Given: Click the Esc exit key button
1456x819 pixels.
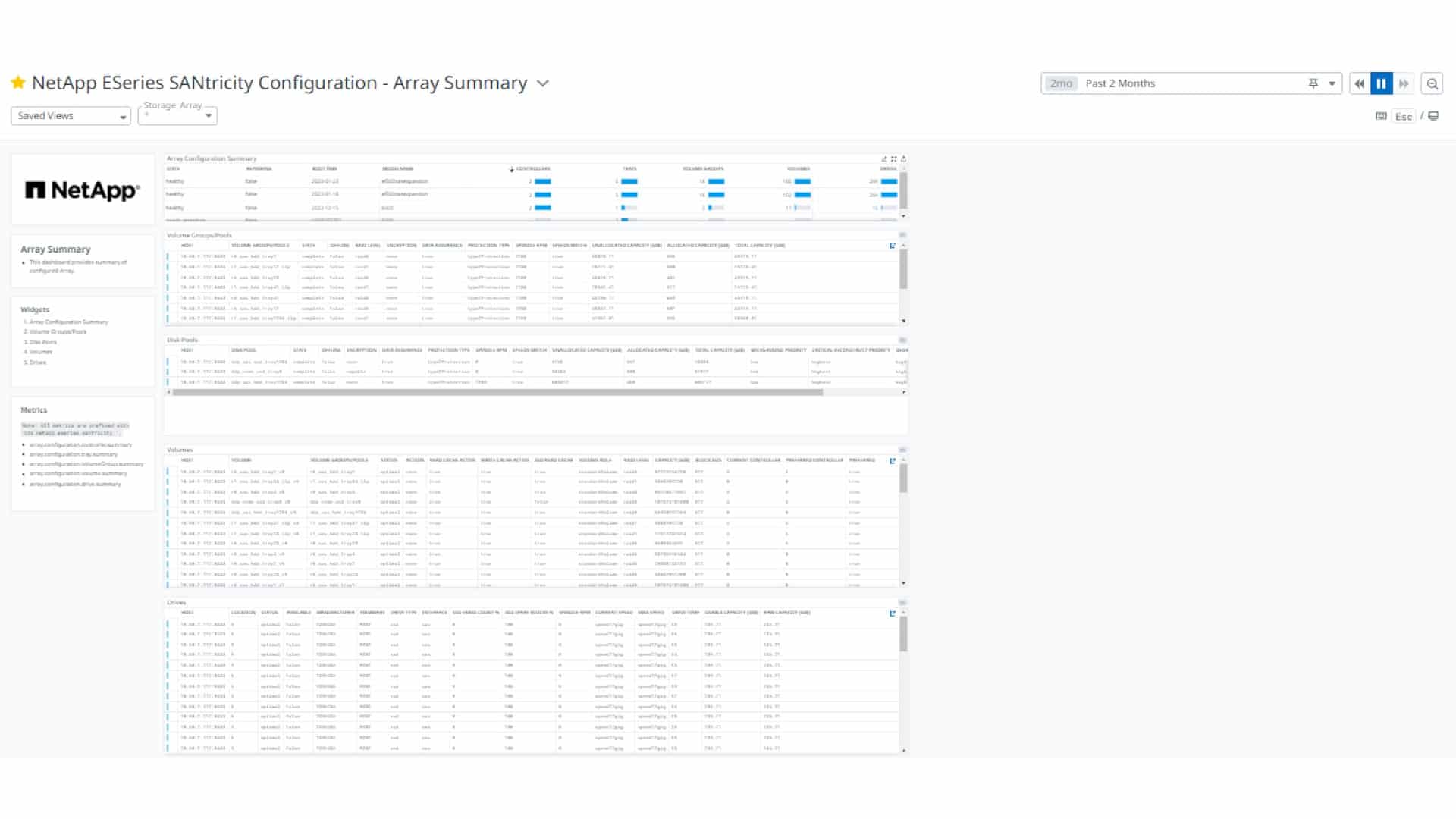Looking at the screenshot, I should 1404,116.
